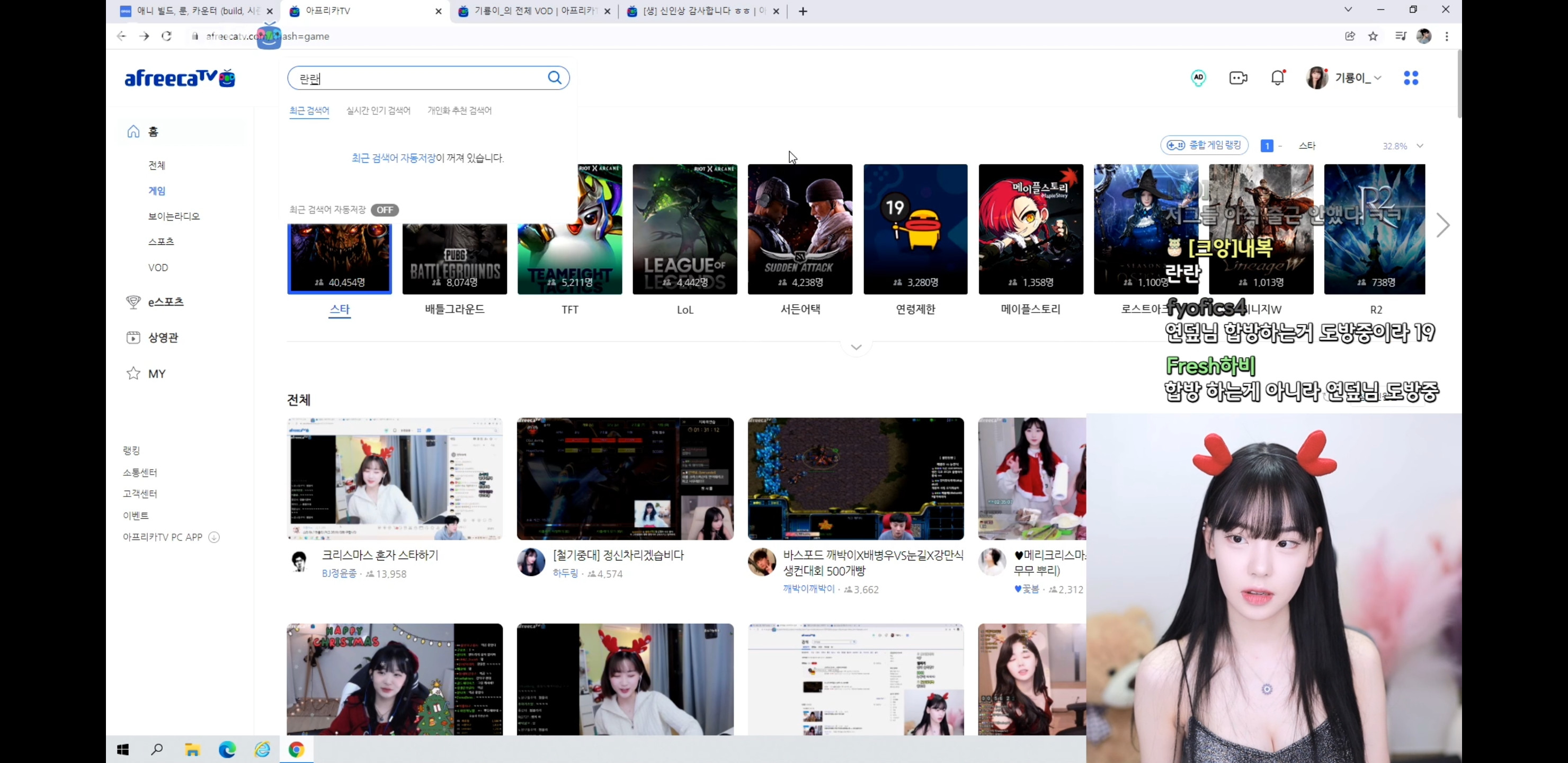Select the 서든어택 game thumbnail
1568x763 pixels.
pos(800,229)
